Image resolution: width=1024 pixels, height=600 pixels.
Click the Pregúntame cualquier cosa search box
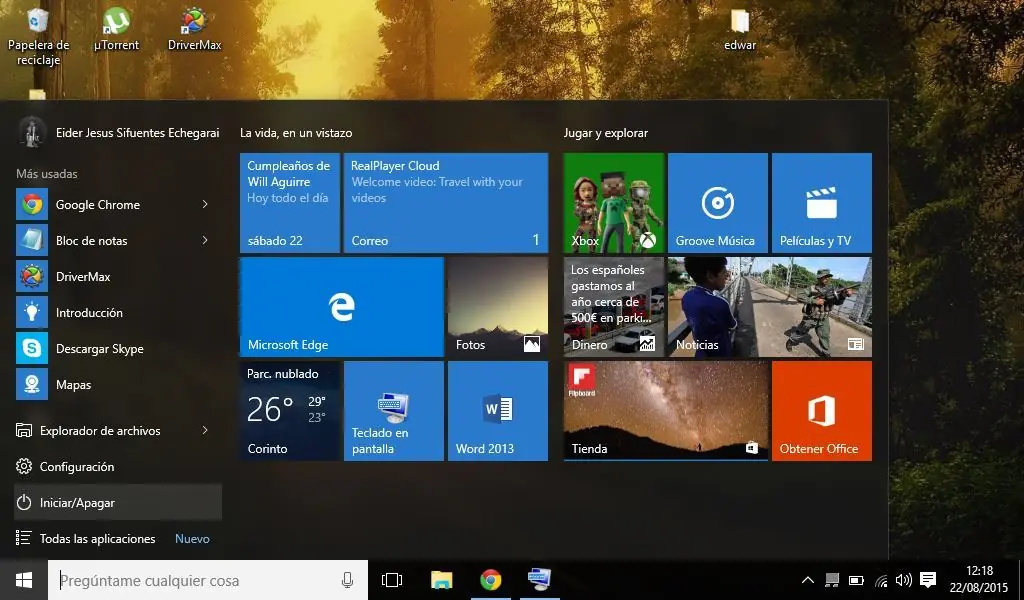point(208,580)
